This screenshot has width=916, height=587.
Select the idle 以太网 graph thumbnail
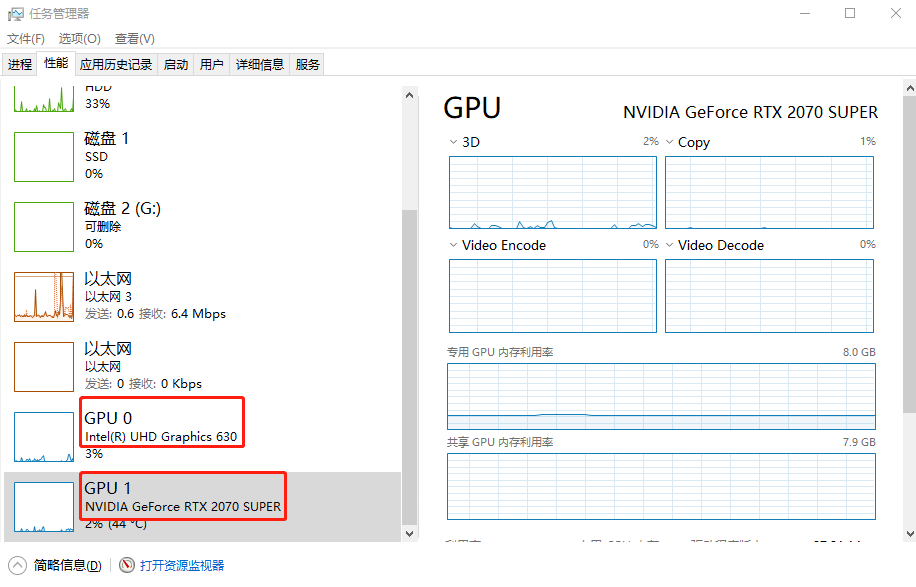[x=44, y=367]
